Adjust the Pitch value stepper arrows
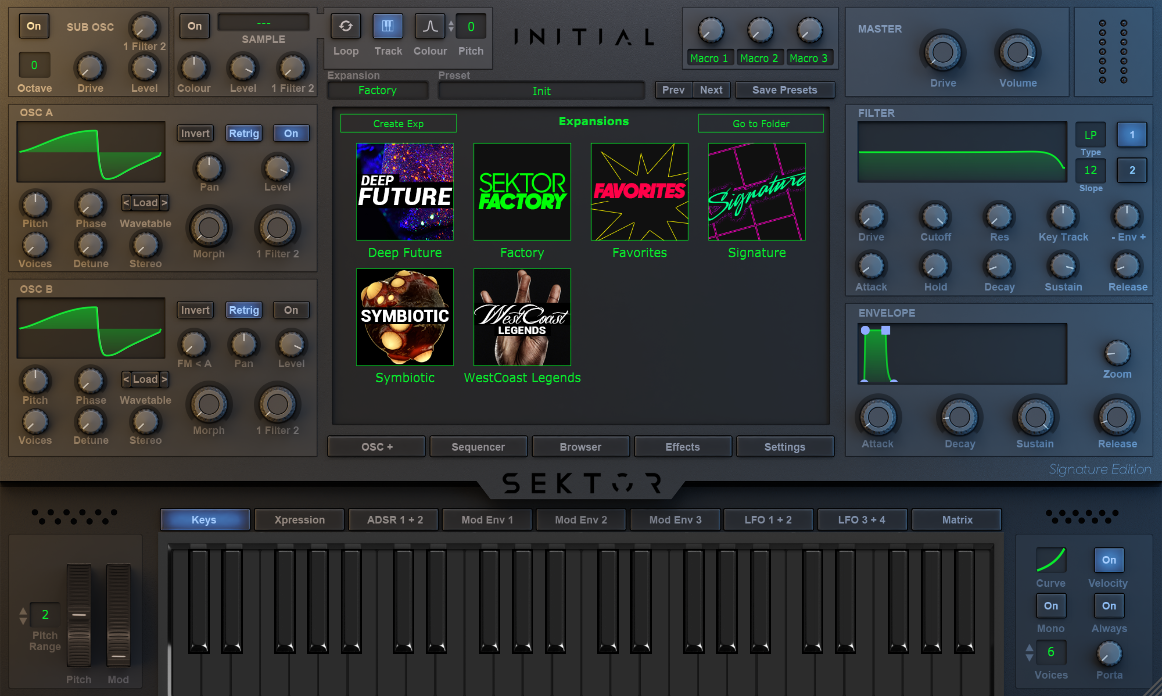The height and width of the screenshot is (696, 1162). [x=451, y=27]
